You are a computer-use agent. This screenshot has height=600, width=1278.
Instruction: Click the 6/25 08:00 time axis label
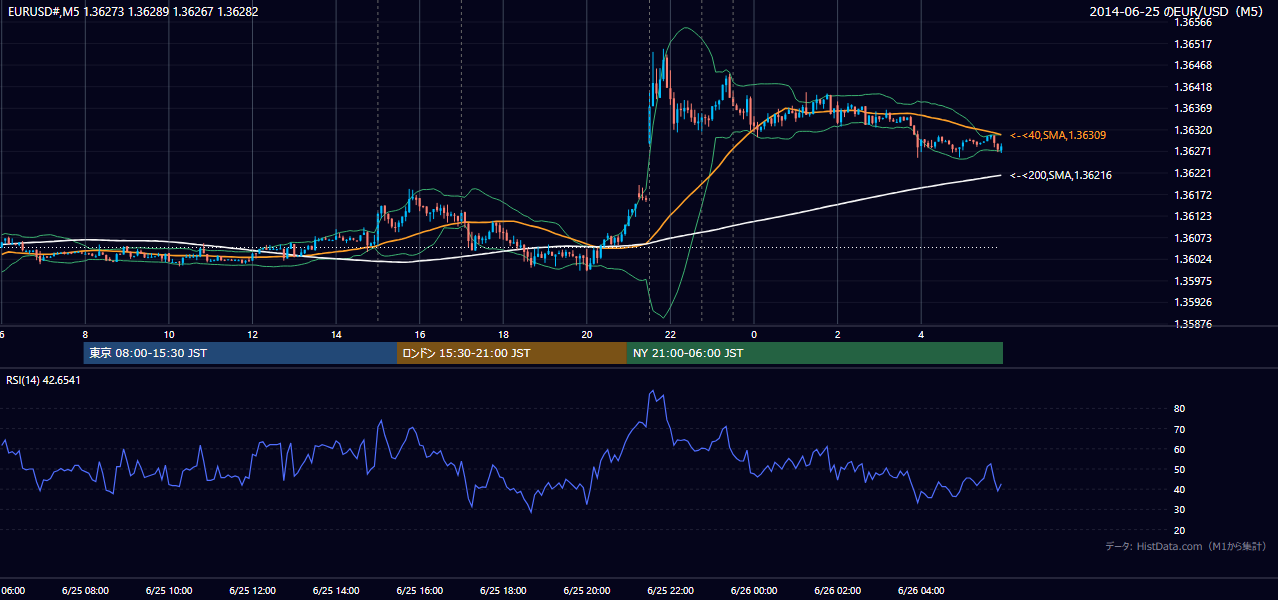coord(85,591)
